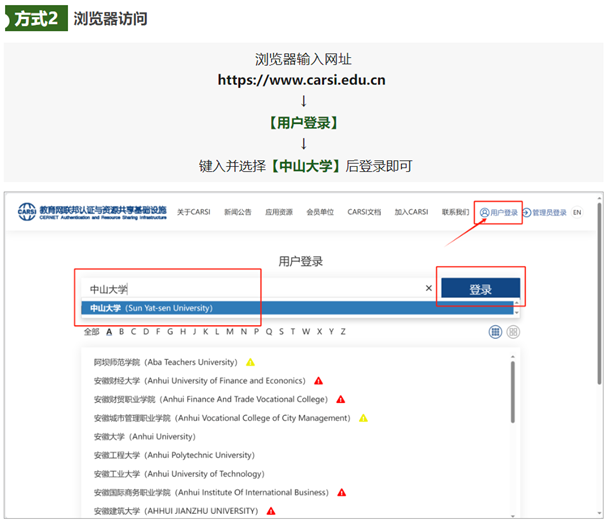Screen dimensions: 608x529
Task: Click the school list scroll-down arrow
Action: tap(513, 516)
